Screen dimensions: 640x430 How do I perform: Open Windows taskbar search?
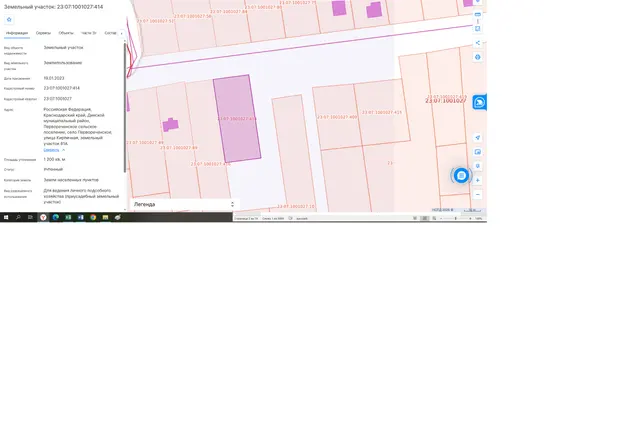coord(18,217)
